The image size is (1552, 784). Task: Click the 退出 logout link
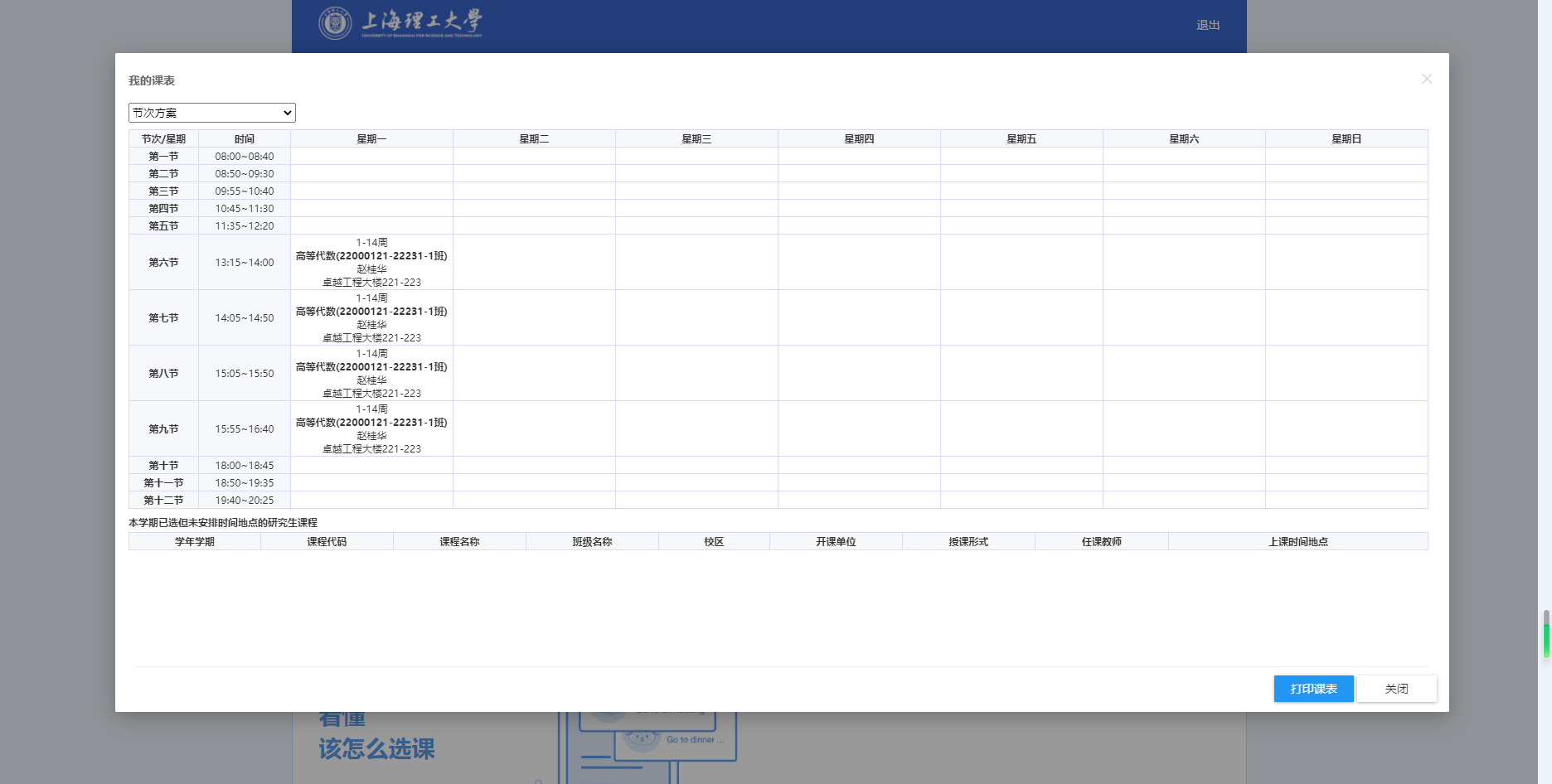[1207, 25]
